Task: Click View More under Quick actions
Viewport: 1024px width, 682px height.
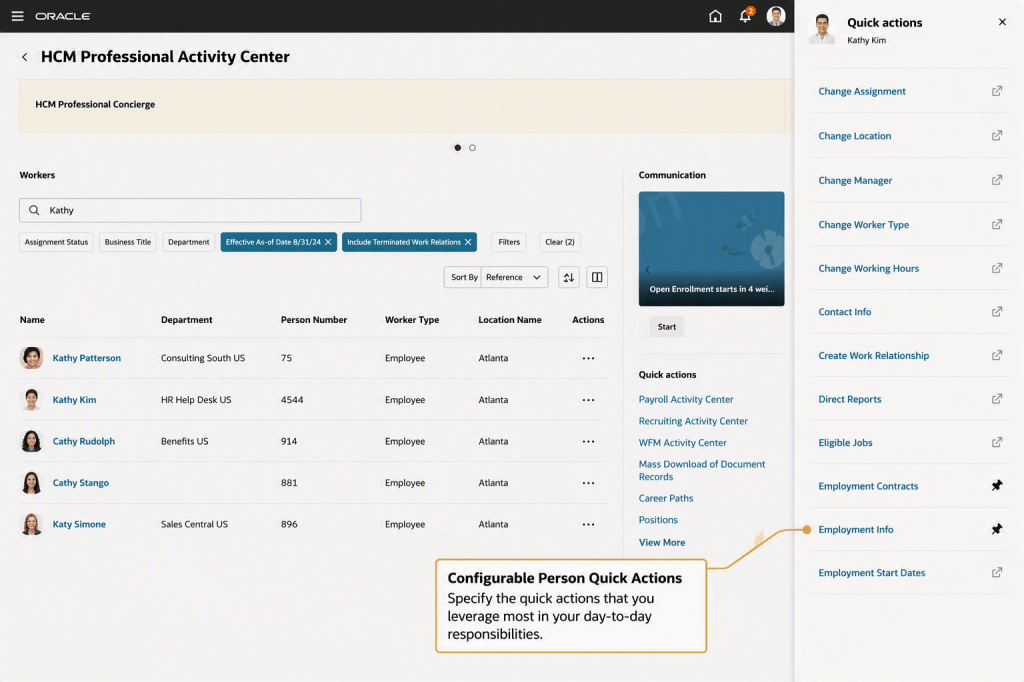Action: (662, 542)
